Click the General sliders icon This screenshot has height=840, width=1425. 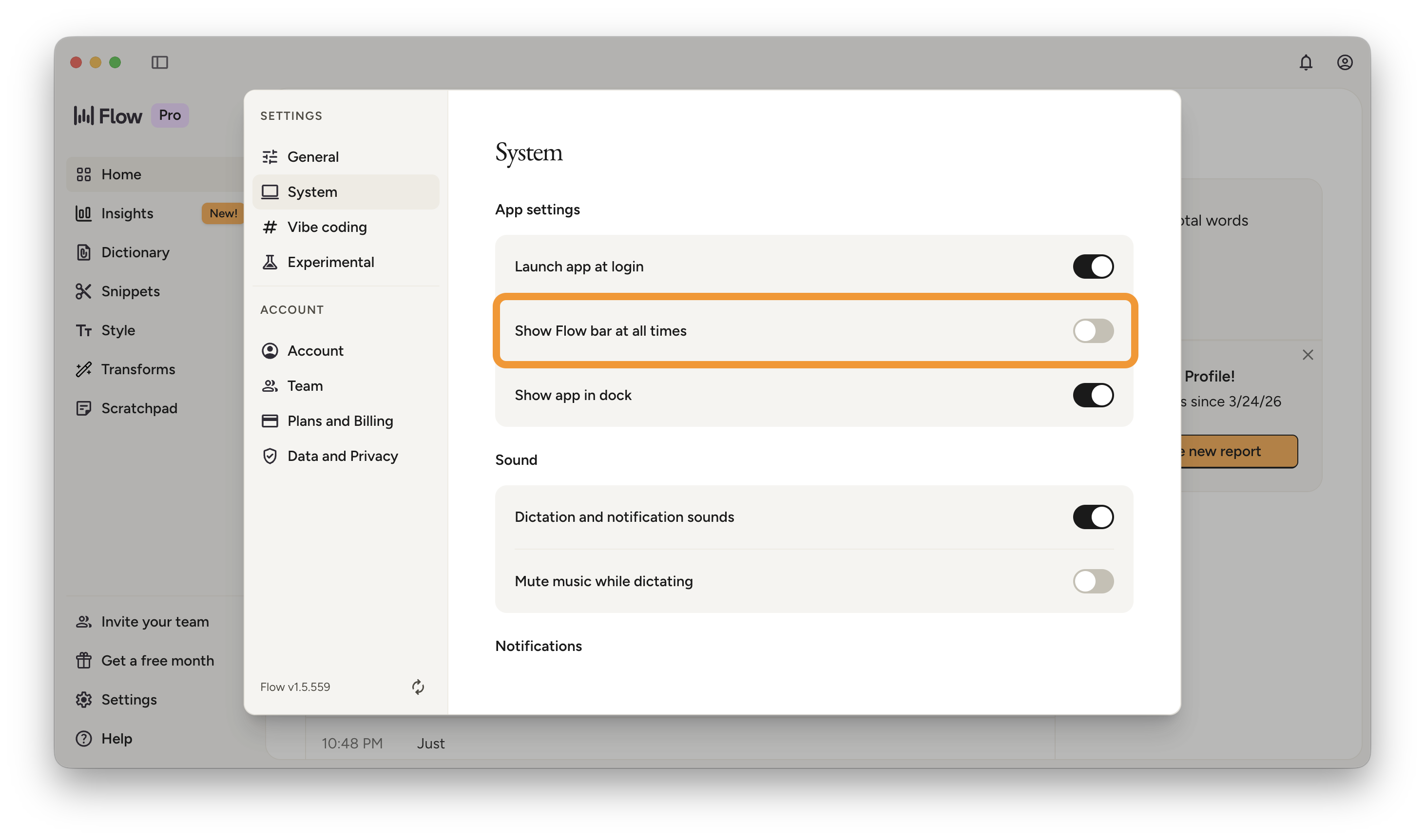point(270,157)
